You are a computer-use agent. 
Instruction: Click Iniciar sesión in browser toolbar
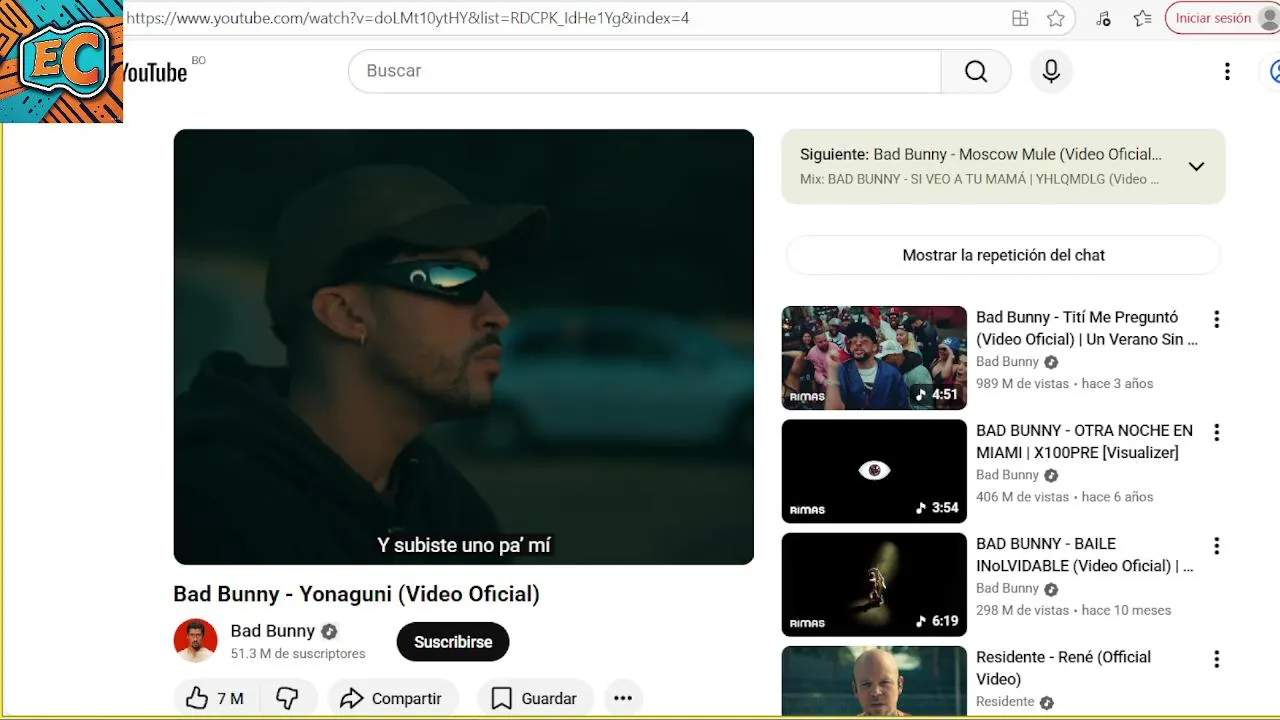[1212, 18]
